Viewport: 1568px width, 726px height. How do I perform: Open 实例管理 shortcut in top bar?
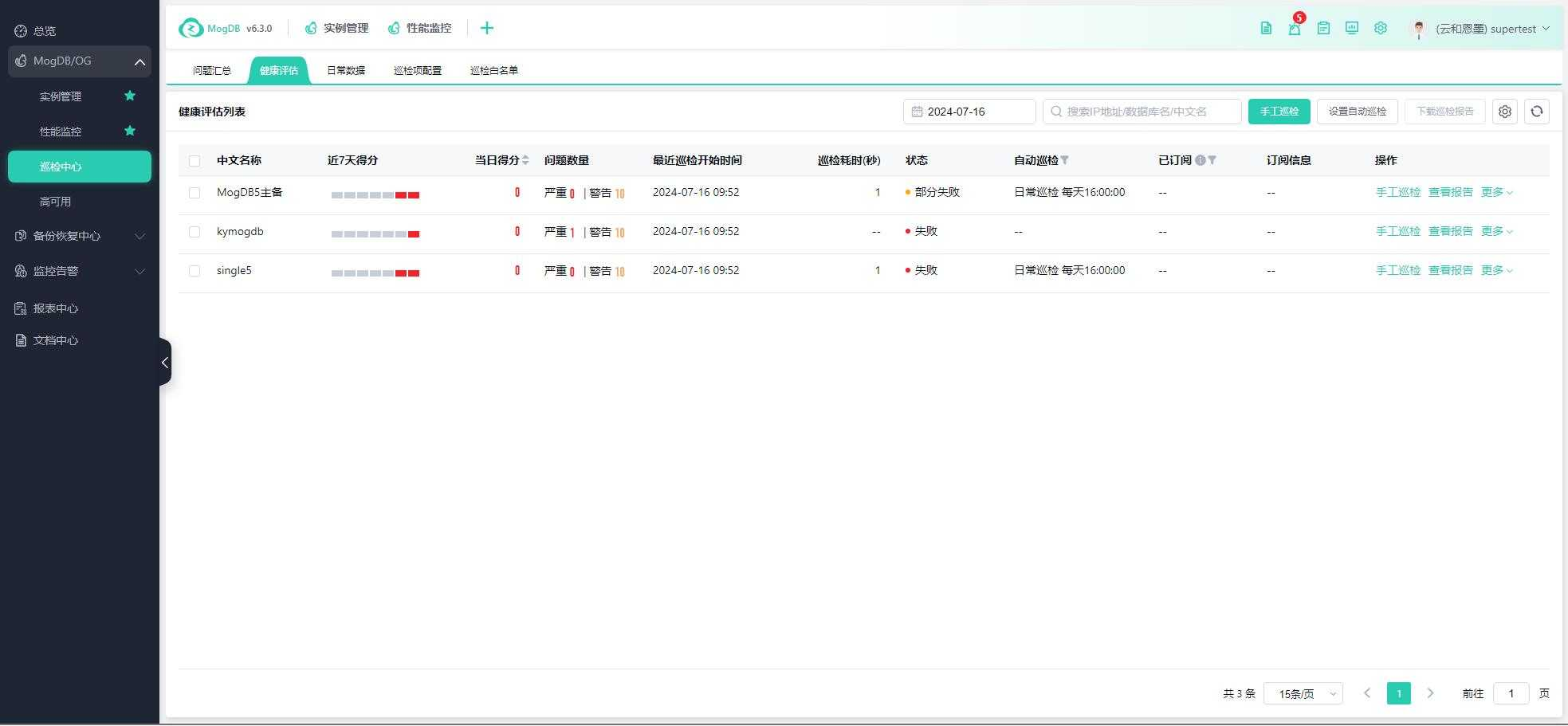336,28
